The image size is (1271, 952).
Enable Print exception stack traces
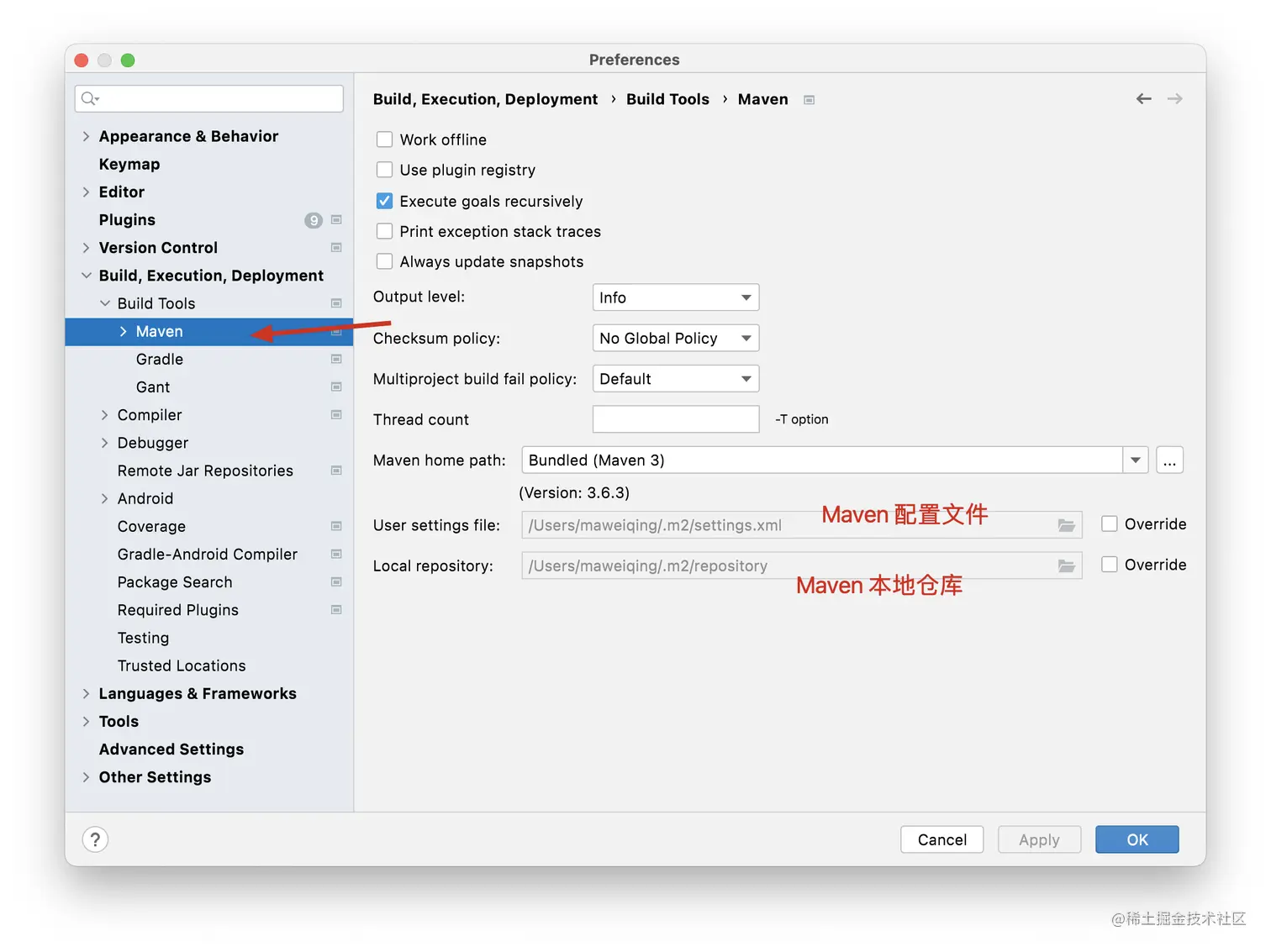pos(384,231)
